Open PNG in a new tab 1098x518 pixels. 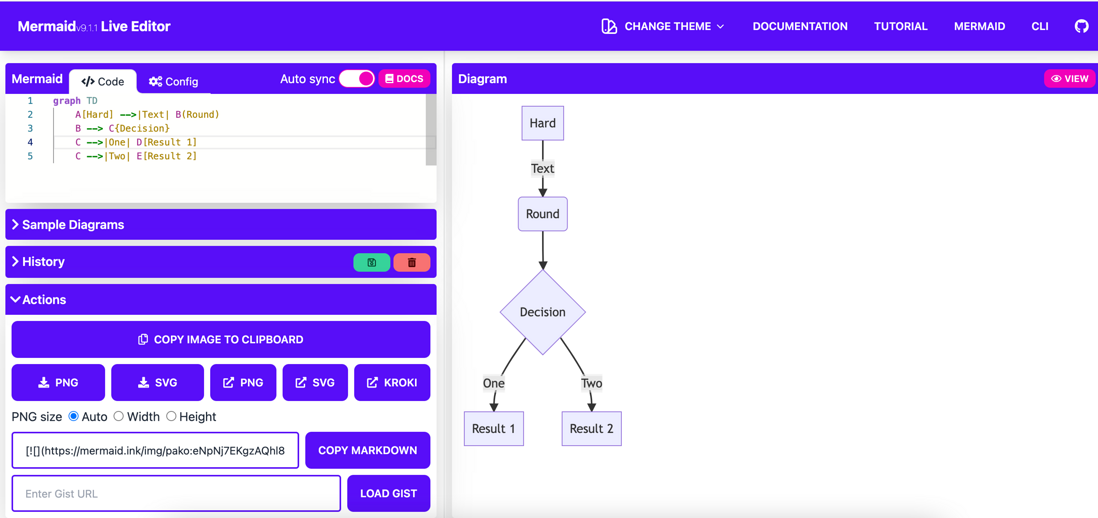pyautogui.click(x=243, y=383)
